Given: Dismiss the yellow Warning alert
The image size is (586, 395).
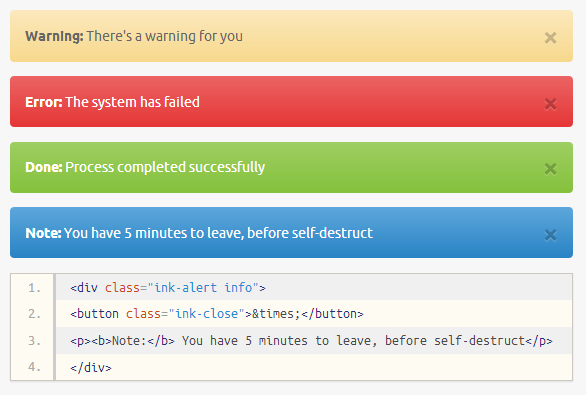Looking at the screenshot, I should [x=550, y=38].
